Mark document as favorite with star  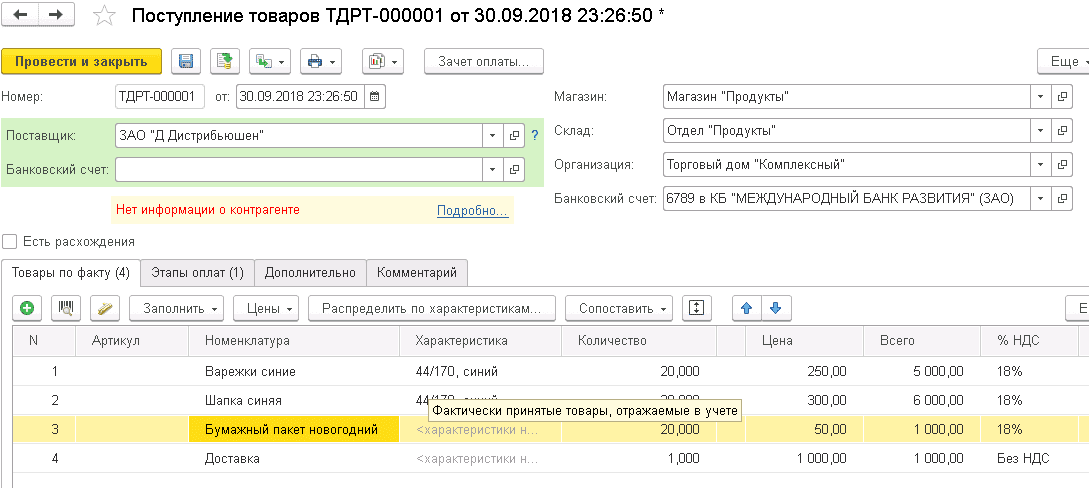(103, 15)
